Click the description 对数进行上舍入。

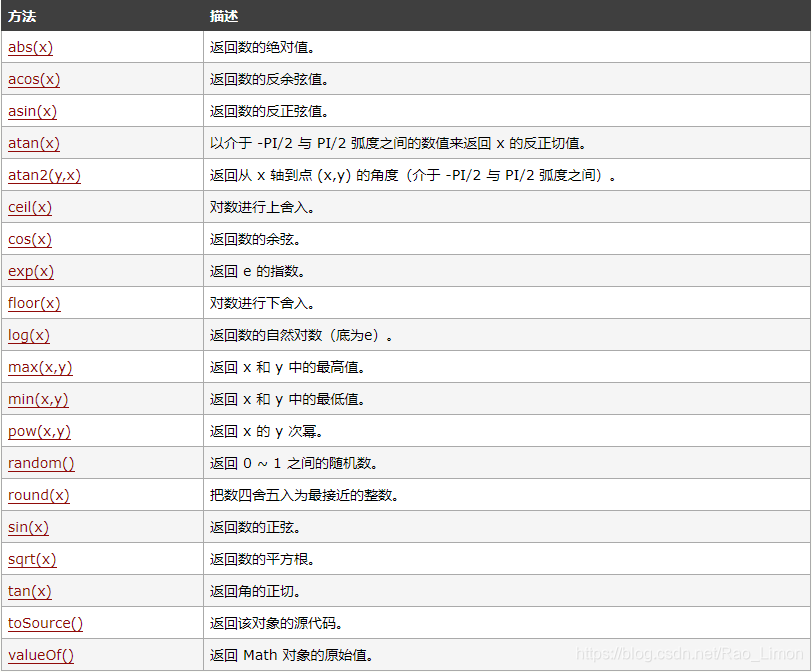point(262,208)
